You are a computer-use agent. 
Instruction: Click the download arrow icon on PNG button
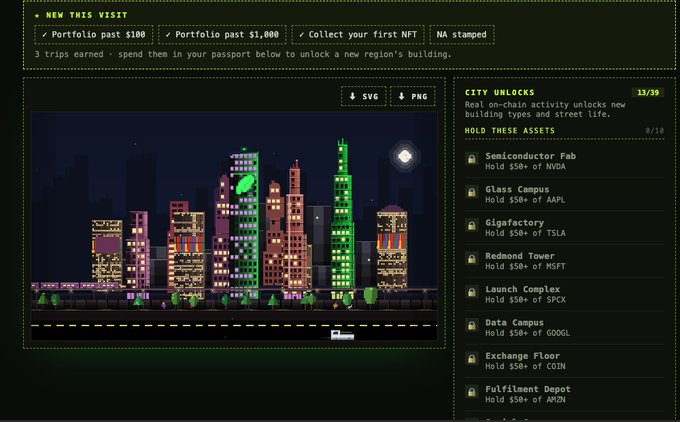(x=402, y=96)
